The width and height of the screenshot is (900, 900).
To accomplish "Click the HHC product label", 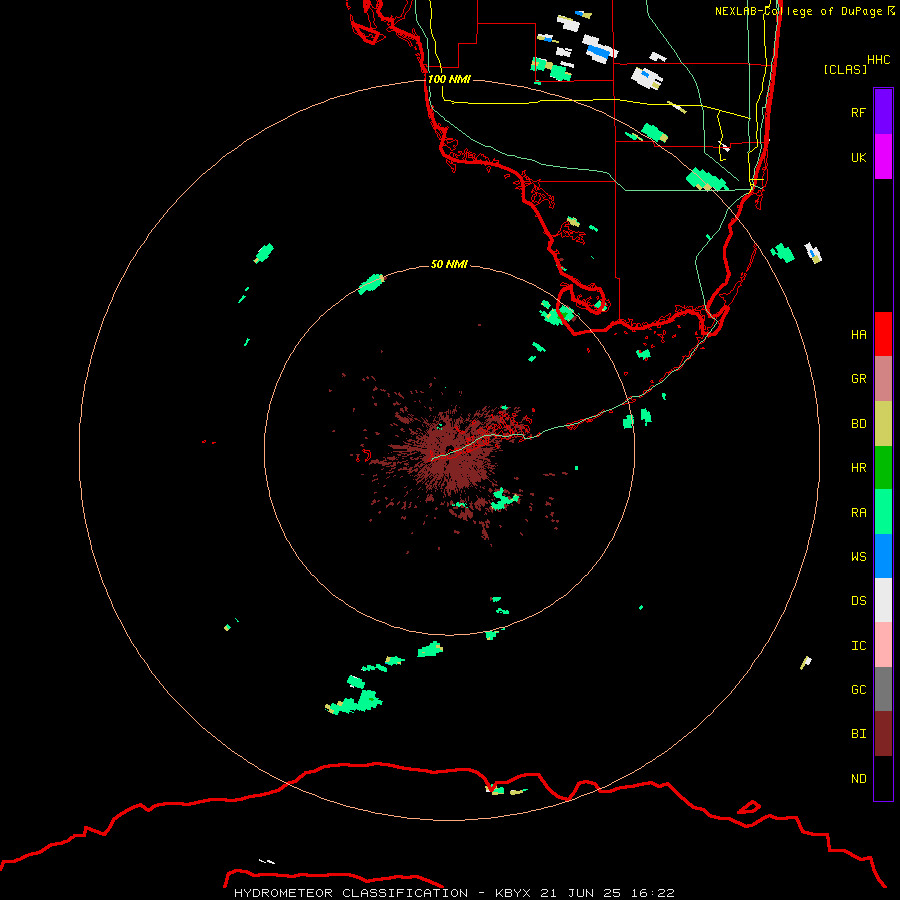I will tap(878, 60).
